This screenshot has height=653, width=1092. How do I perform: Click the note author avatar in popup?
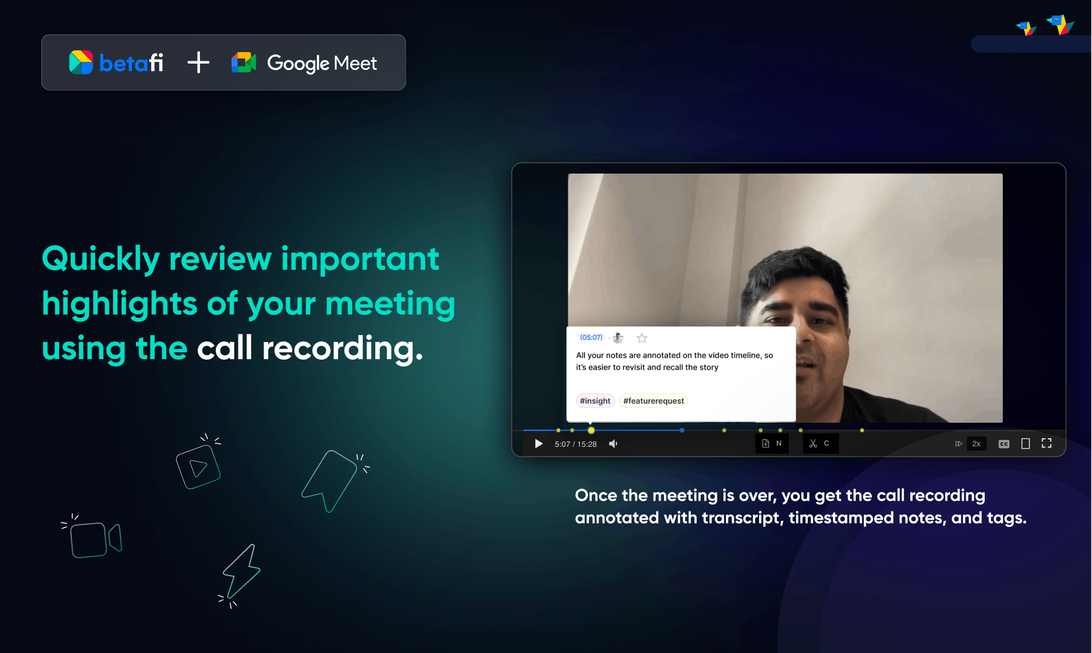pos(618,338)
